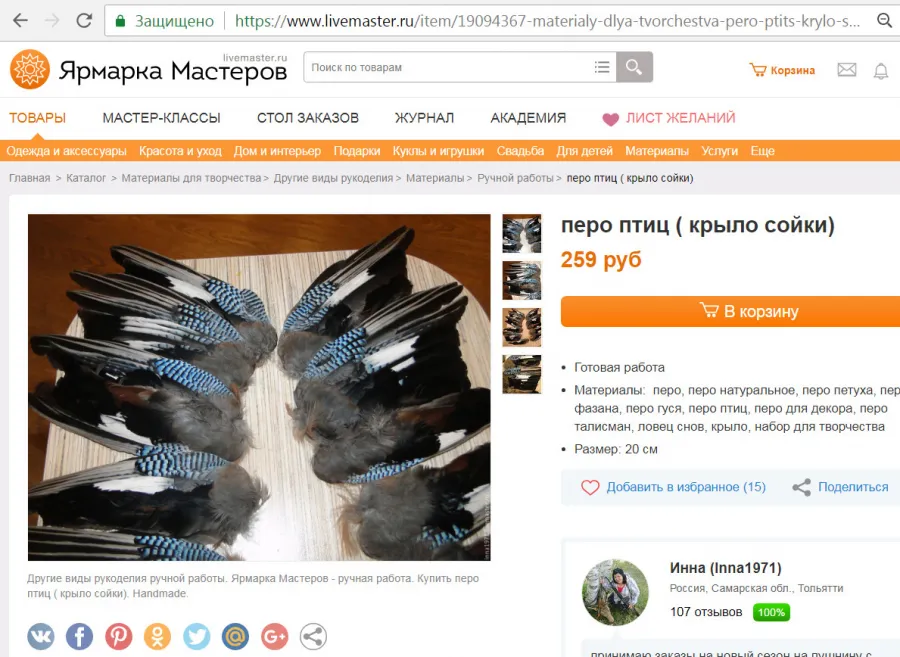Viewport: 900px width, 657px height.
Task: Select the second product thumbnail
Action: 522,281
